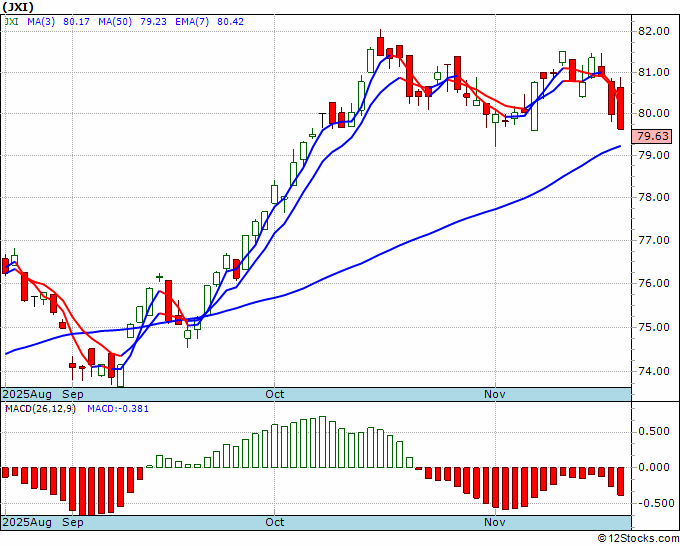
Task: Click the MA(50) legend label
Action: coord(115,21)
